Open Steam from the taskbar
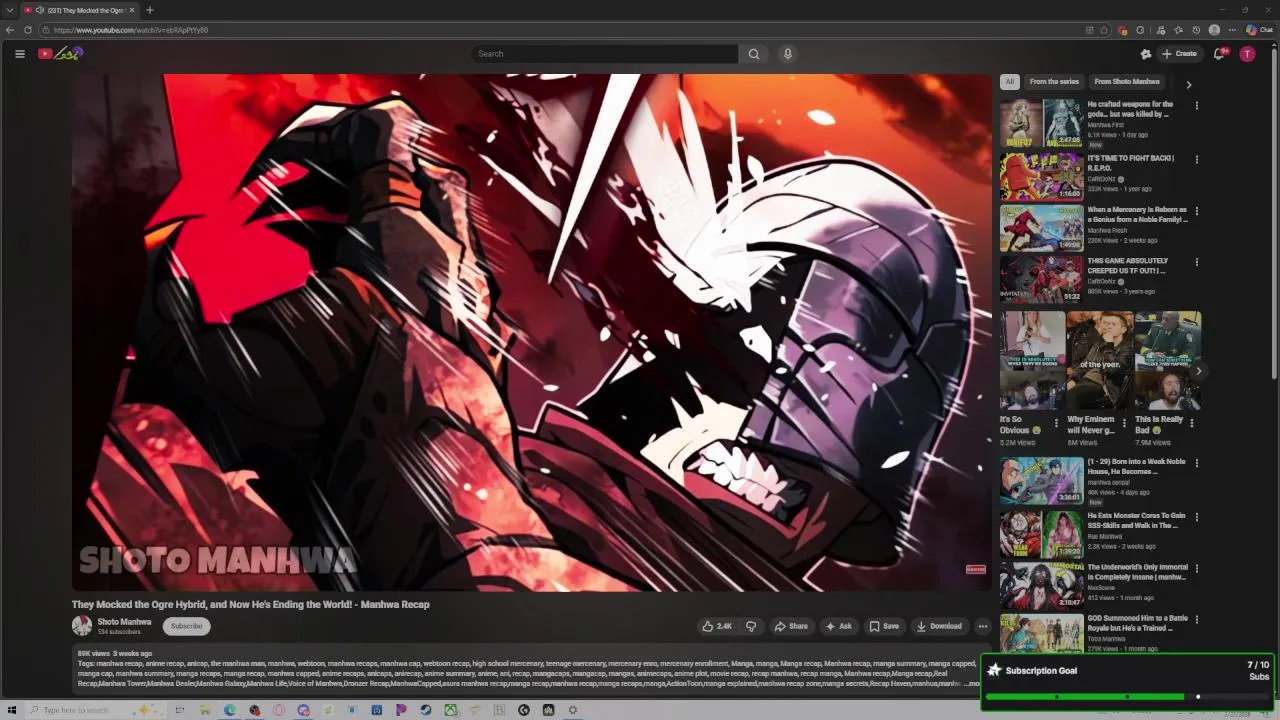1280x720 pixels. (426, 710)
